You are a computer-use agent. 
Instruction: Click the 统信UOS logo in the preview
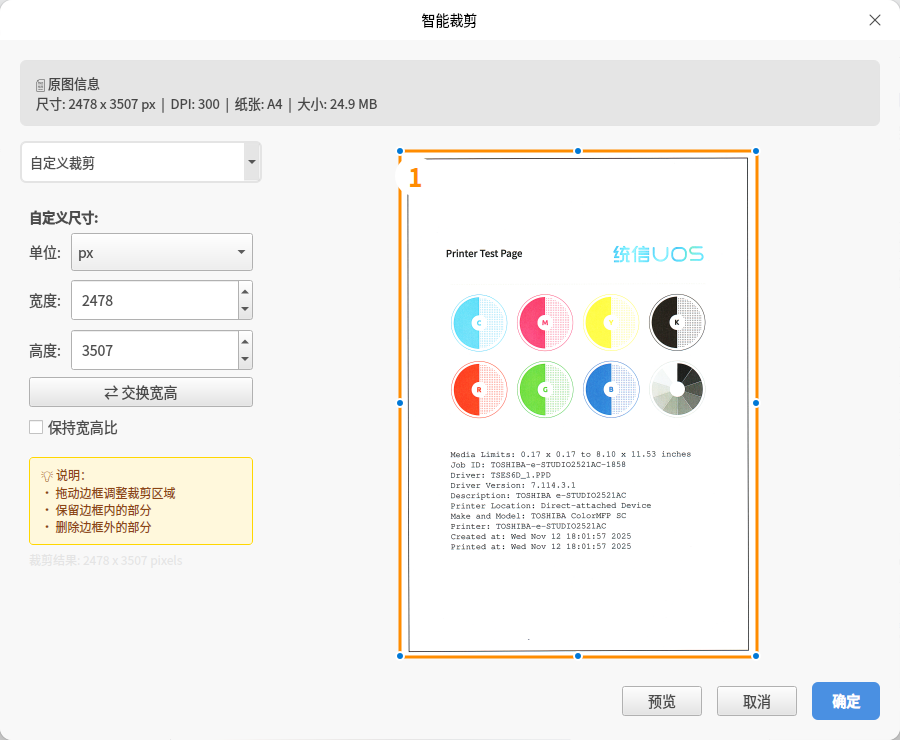658,254
